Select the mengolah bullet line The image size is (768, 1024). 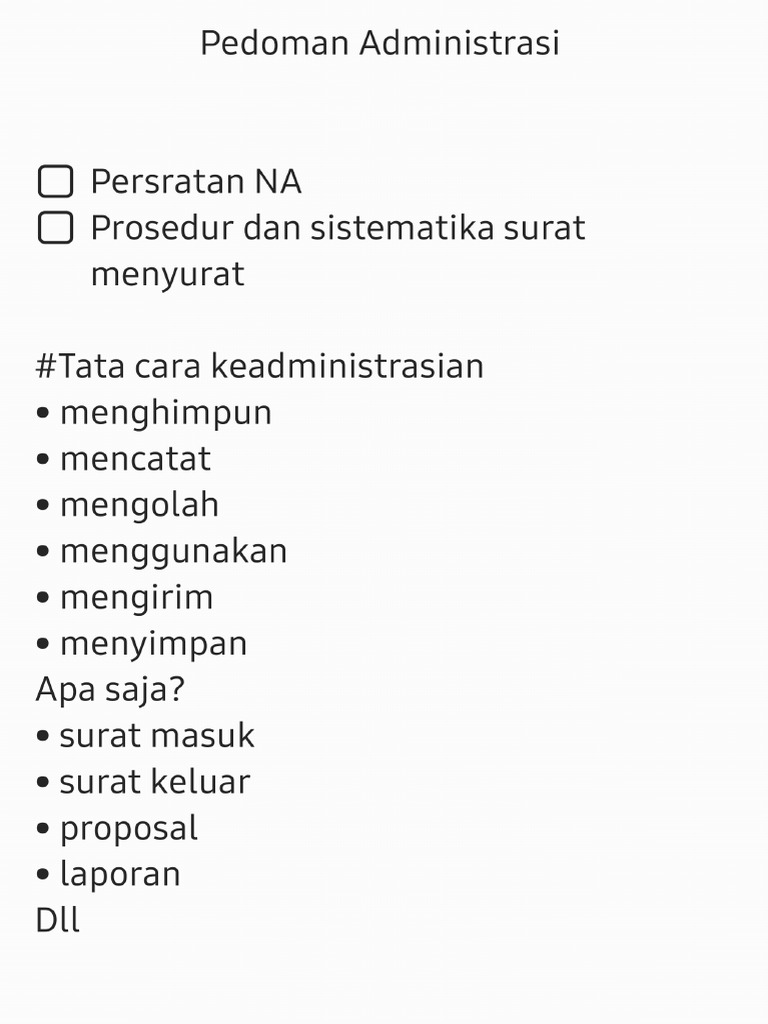coord(127,505)
